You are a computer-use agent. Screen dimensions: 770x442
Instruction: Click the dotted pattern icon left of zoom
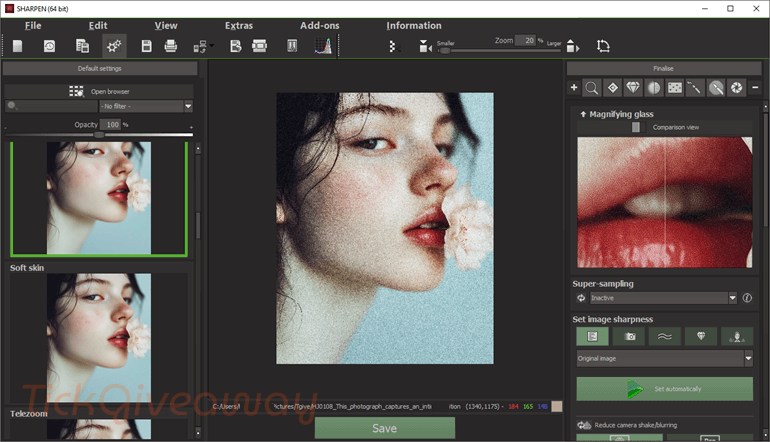click(393, 47)
